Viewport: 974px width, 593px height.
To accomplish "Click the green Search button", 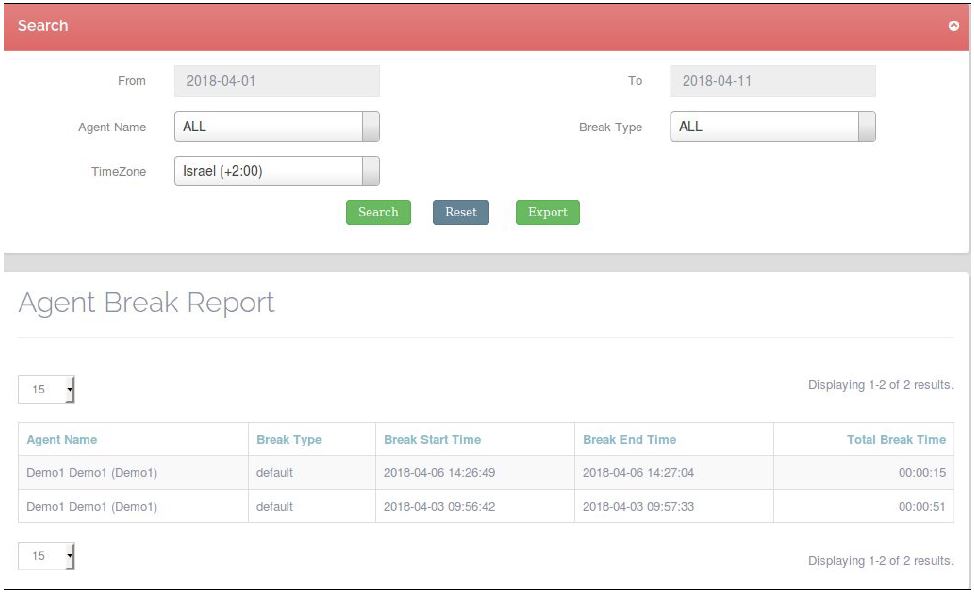I will tap(378, 212).
